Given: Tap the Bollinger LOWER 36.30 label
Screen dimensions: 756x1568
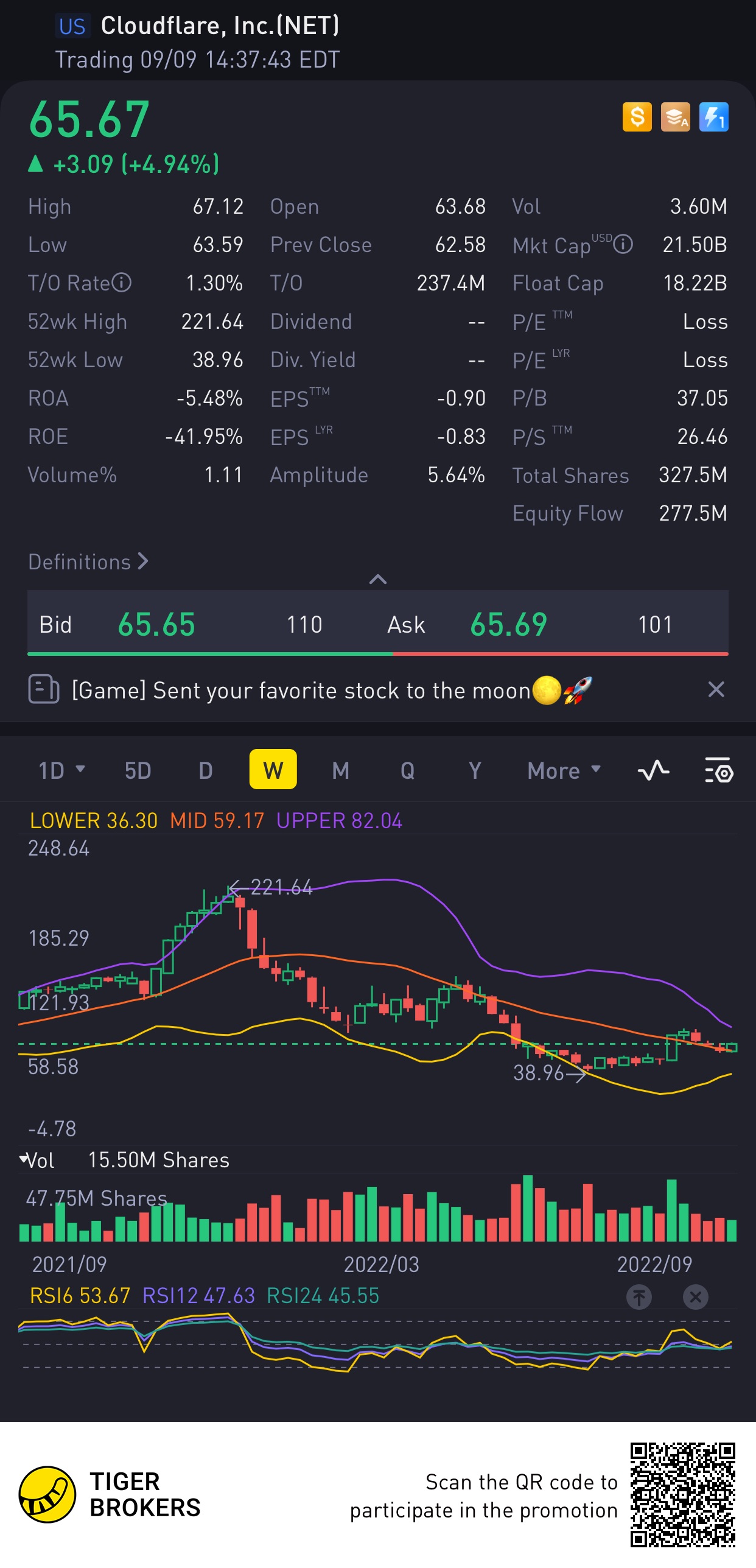Looking at the screenshot, I should click(94, 820).
